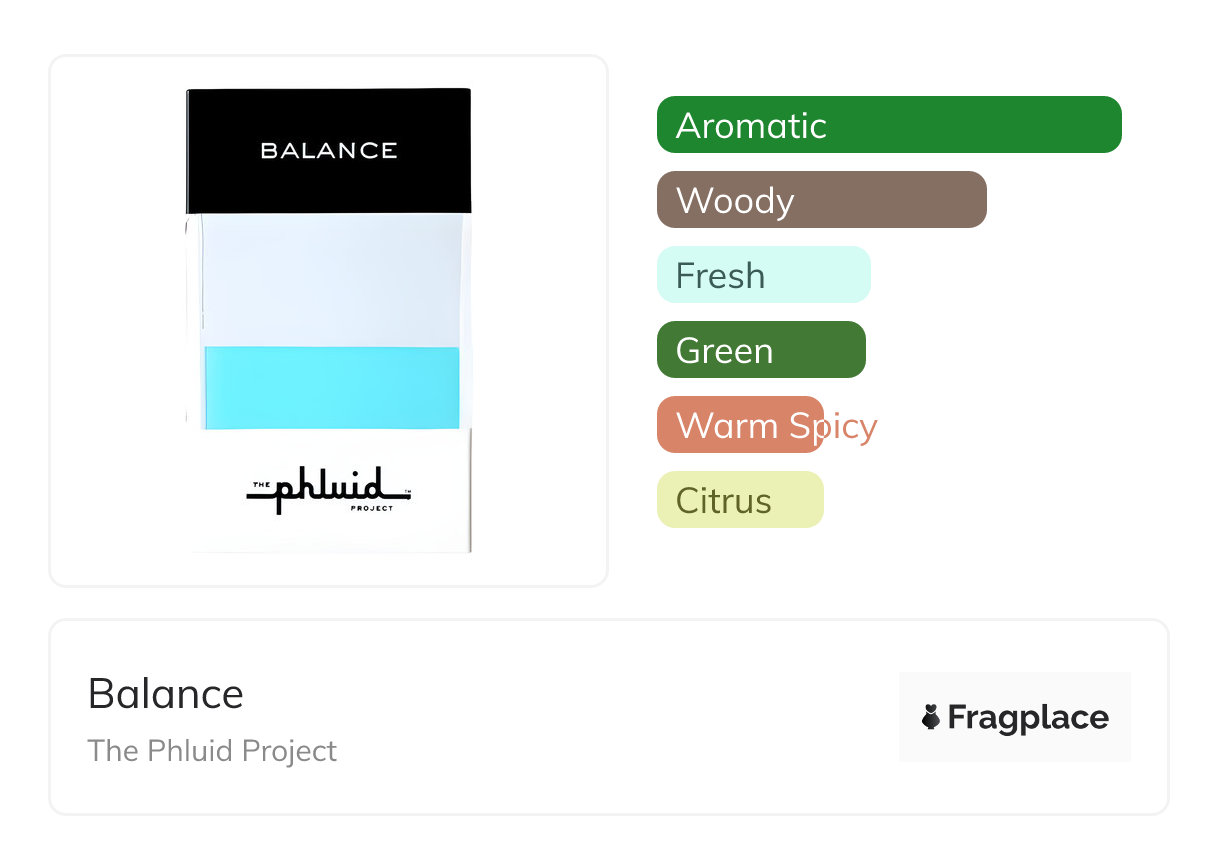
Task: Open The Phluid Project brand link
Action: [212, 751]
